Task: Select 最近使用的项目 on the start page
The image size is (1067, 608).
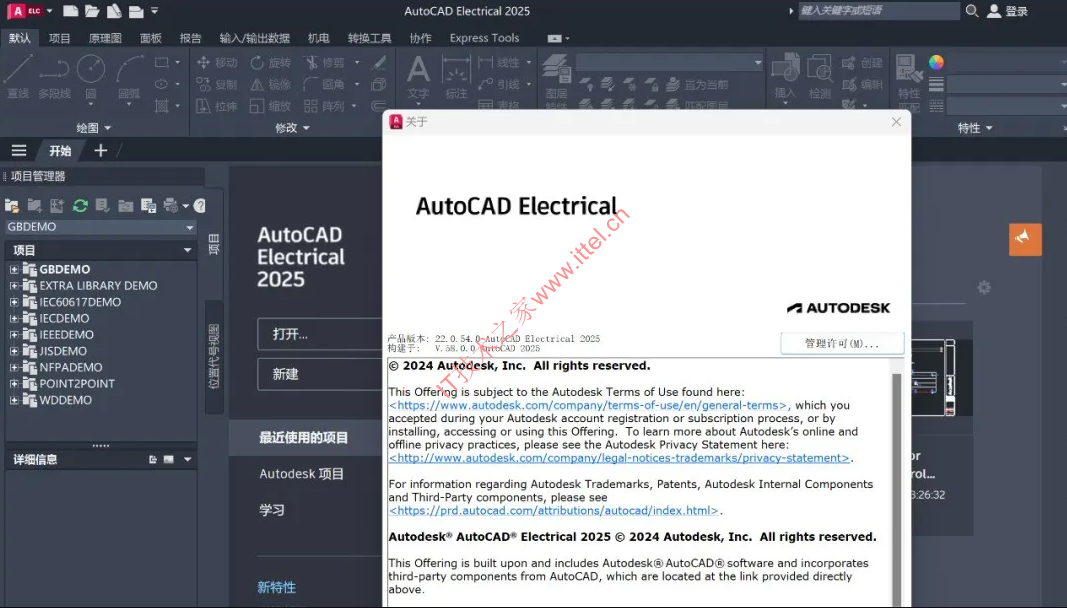Action: point(303,438)
